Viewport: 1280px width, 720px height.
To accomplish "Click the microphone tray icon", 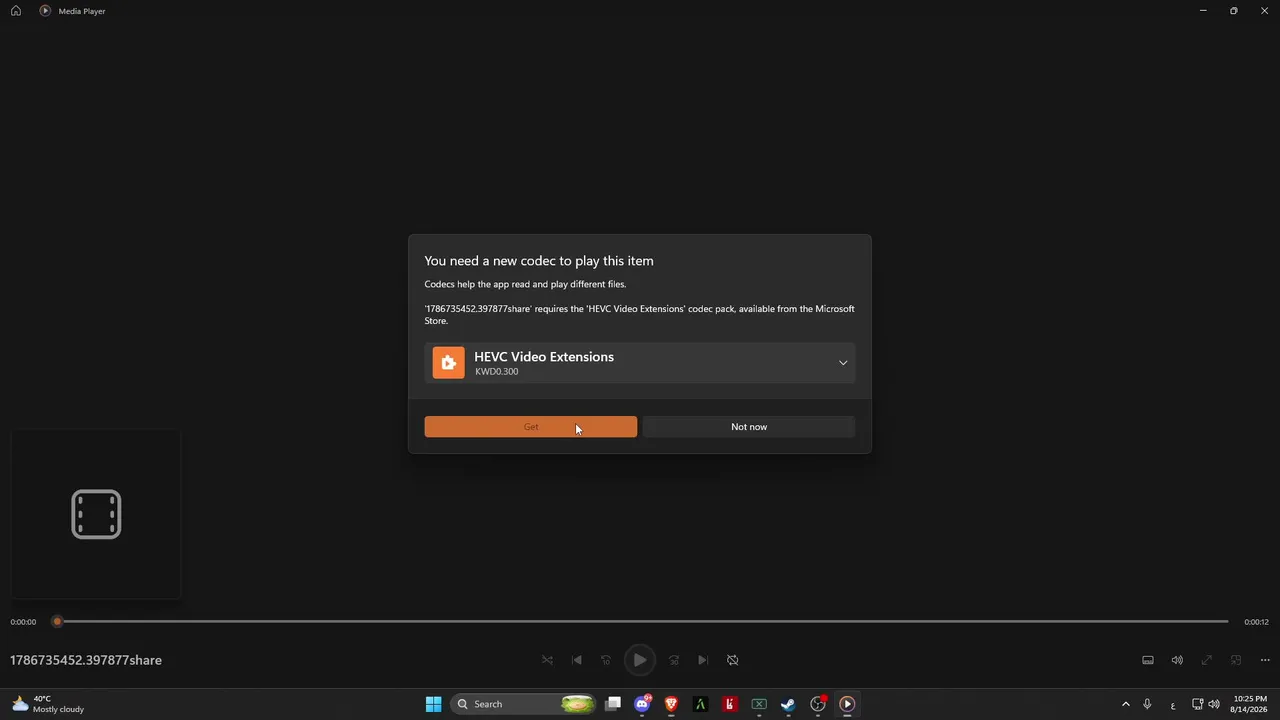I will point(1147,704).
